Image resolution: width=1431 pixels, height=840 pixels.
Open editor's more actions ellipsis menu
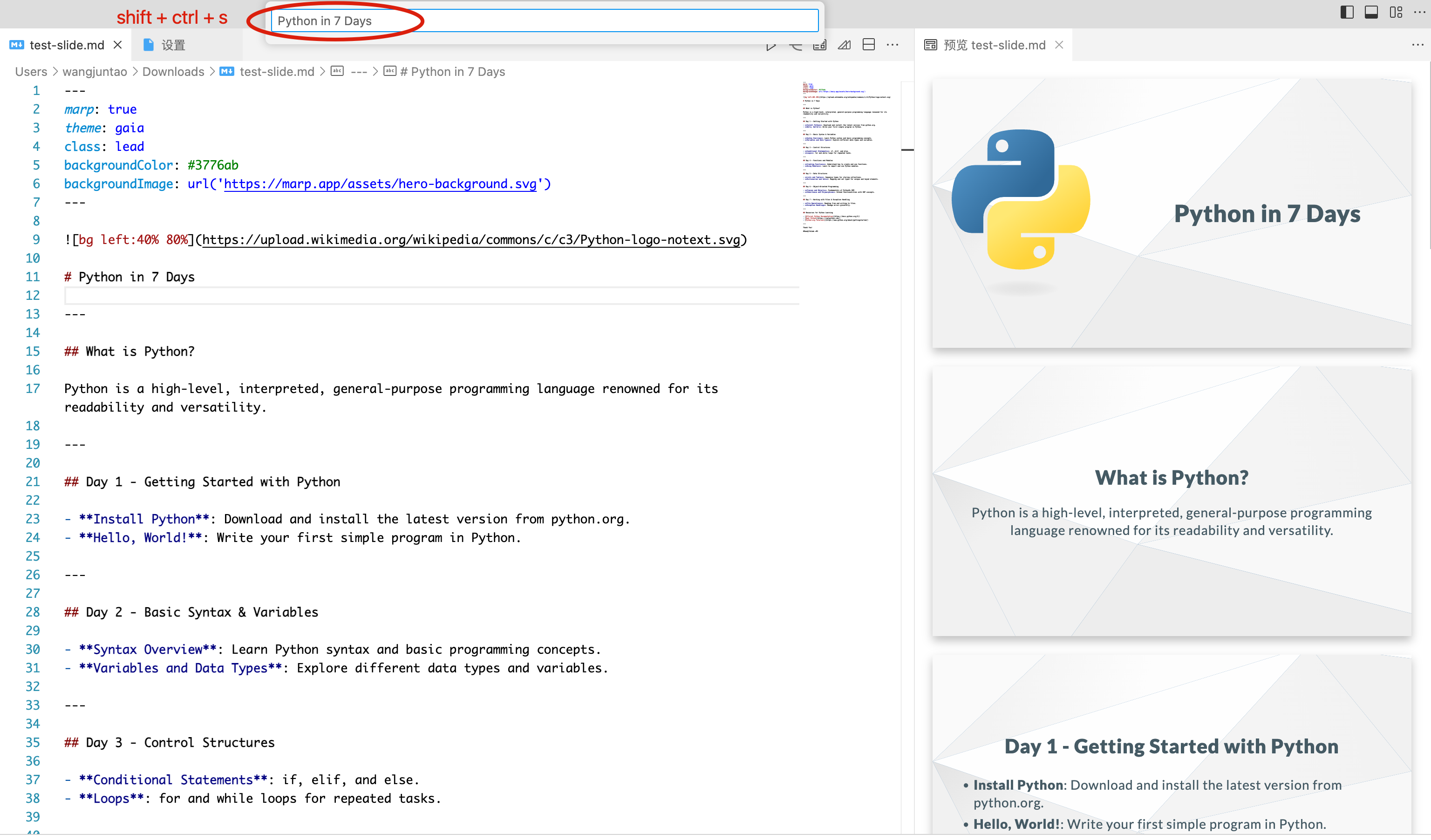[x=892, y=45]
